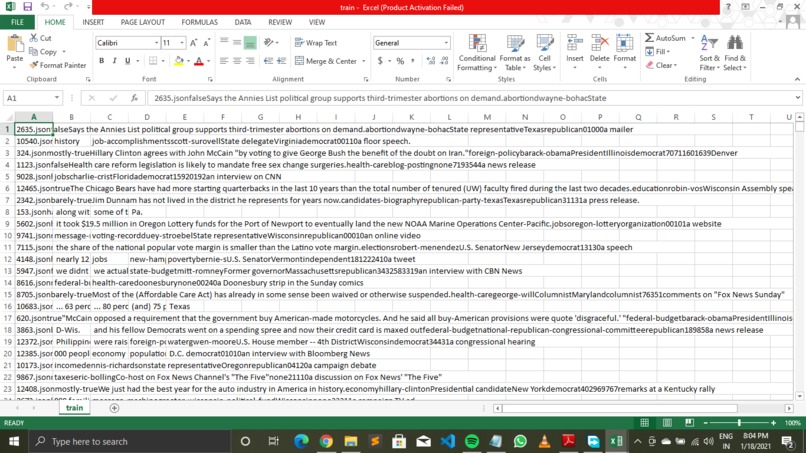
Task: Open the FILE tab
Action: 17,22
